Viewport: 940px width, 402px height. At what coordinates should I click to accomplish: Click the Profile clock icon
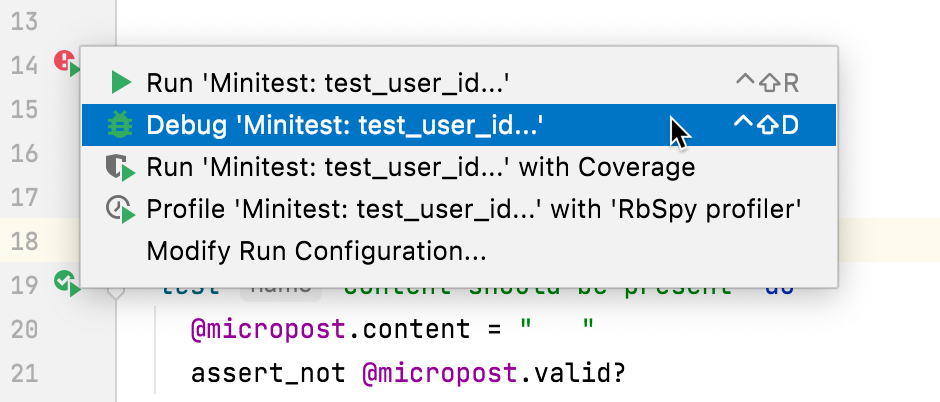click(x=120, y=209)
